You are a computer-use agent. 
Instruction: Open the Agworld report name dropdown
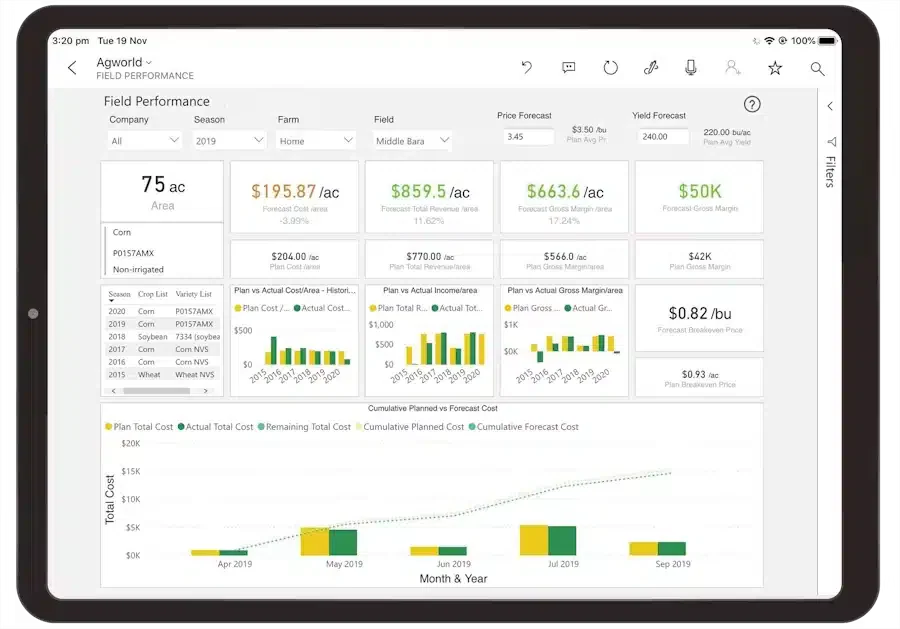click(x=124, y=62)
